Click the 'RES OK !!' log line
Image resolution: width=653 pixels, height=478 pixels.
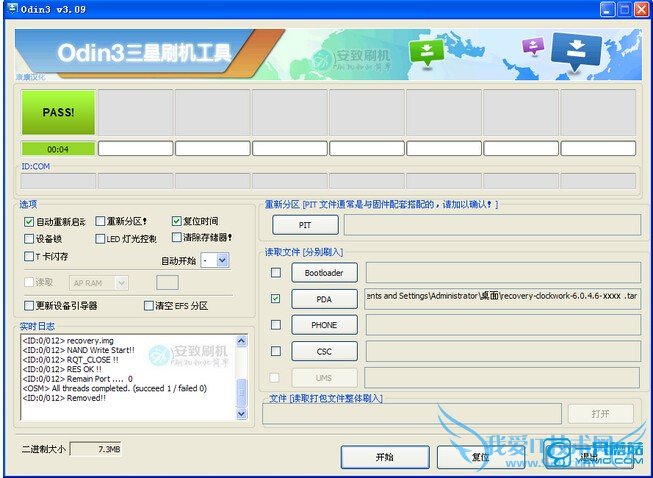(x=62, y=369)
